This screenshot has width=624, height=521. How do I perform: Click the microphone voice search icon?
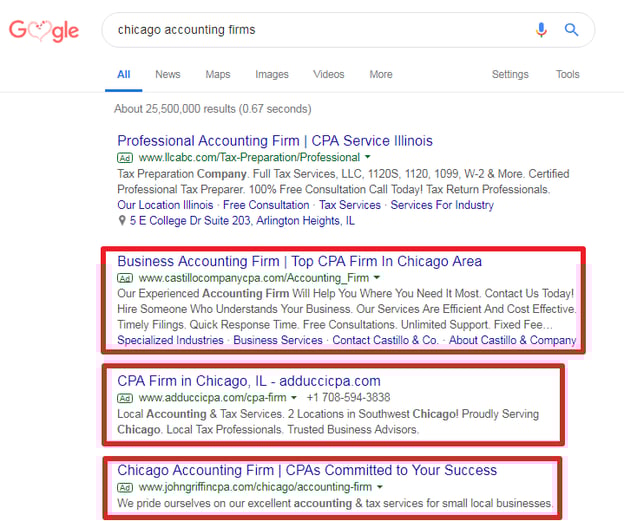[x=541, y=30]
